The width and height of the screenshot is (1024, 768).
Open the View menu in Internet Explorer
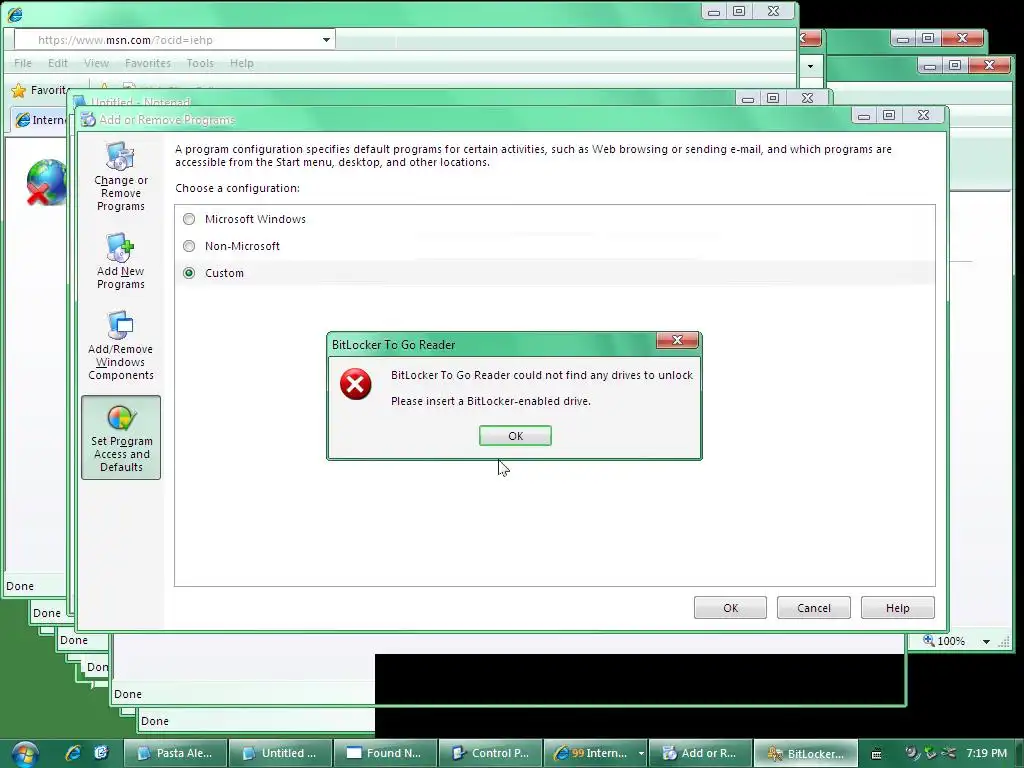point(96,63)
